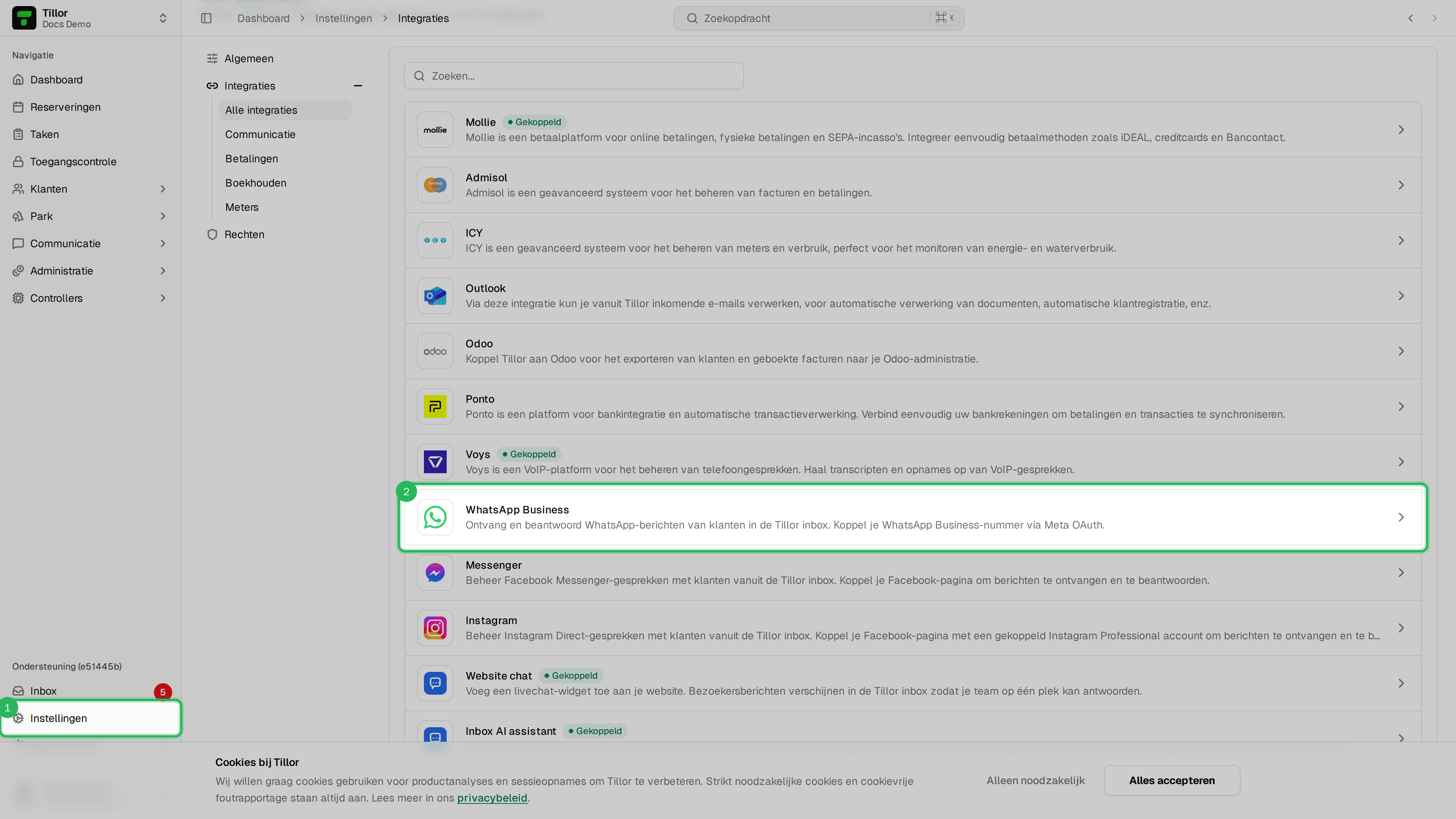Image resolution: width=1456 pixels, height=819 pixels.
Task: Open the Inbox in the sidebar
Action: pyautogui.click(x=91, y=691)
